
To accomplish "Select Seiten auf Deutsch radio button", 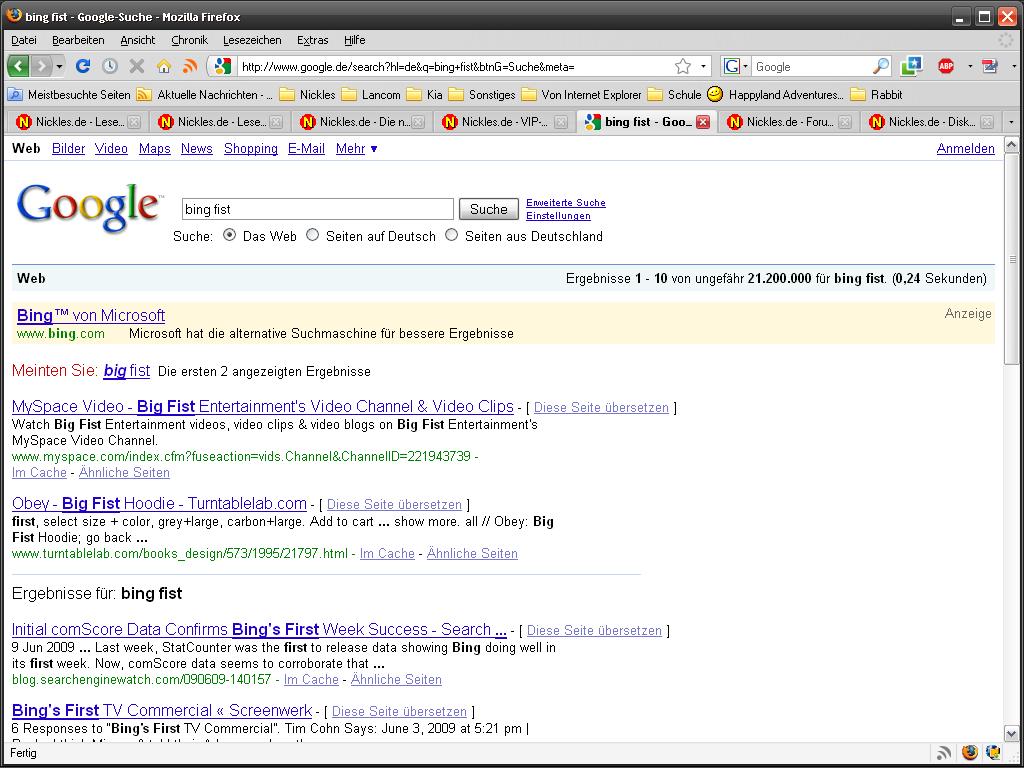I will [x=313, y=235].
